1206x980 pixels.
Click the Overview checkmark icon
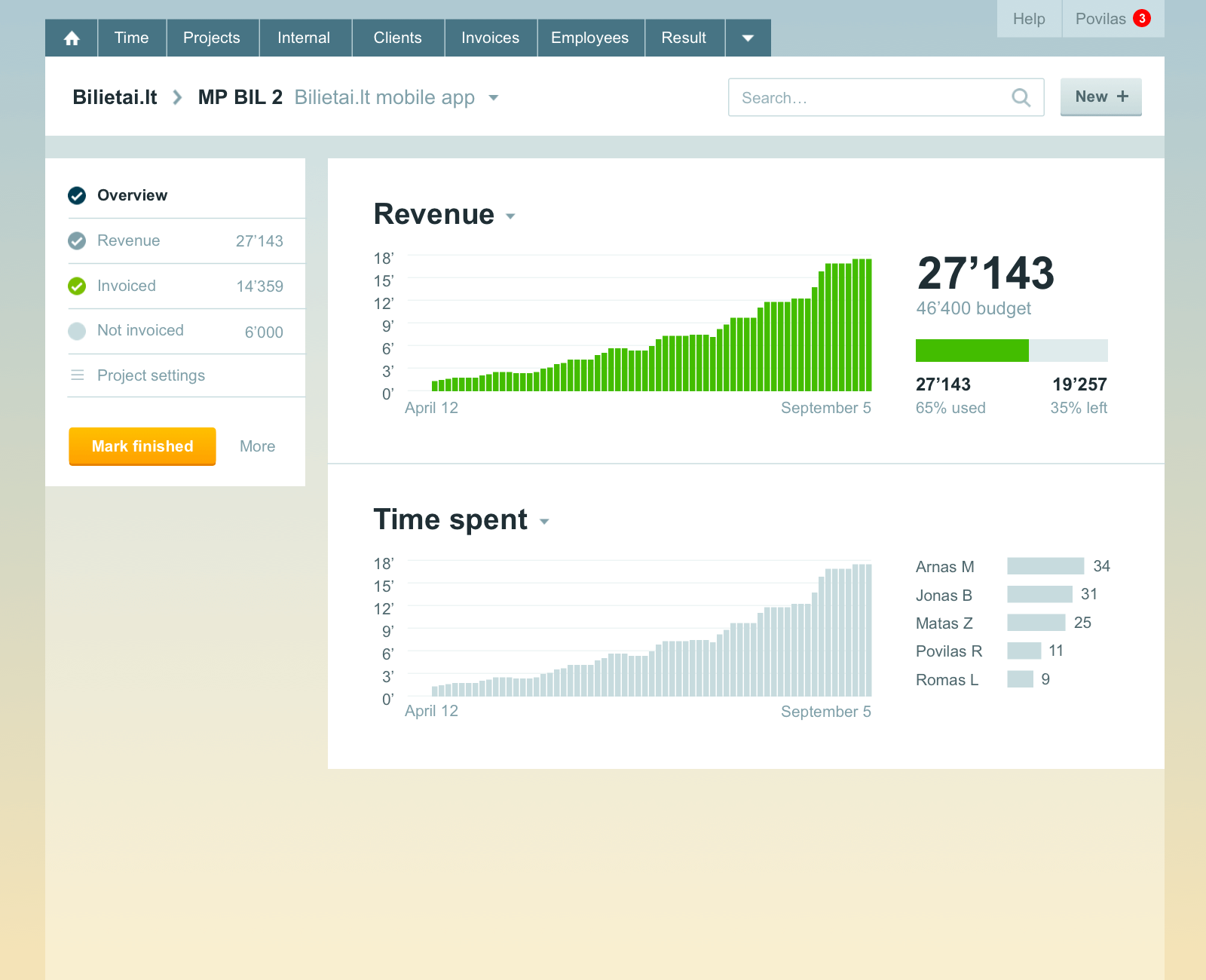click(x=77, y=196)
